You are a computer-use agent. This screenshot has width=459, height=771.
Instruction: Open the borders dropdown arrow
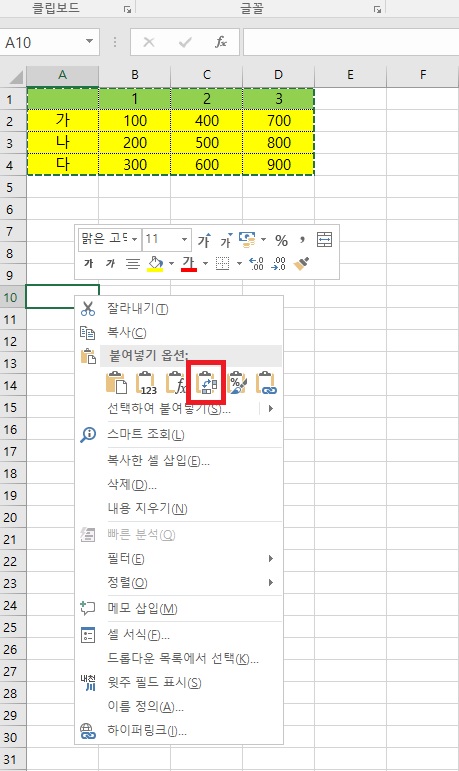239,264
